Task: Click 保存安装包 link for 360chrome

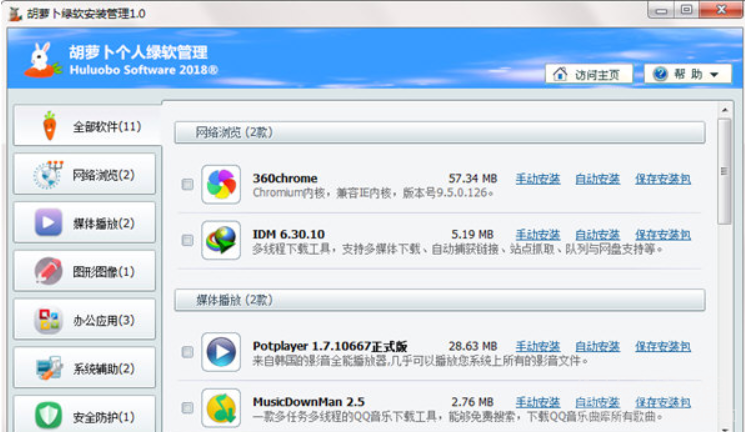Action: 663,179
